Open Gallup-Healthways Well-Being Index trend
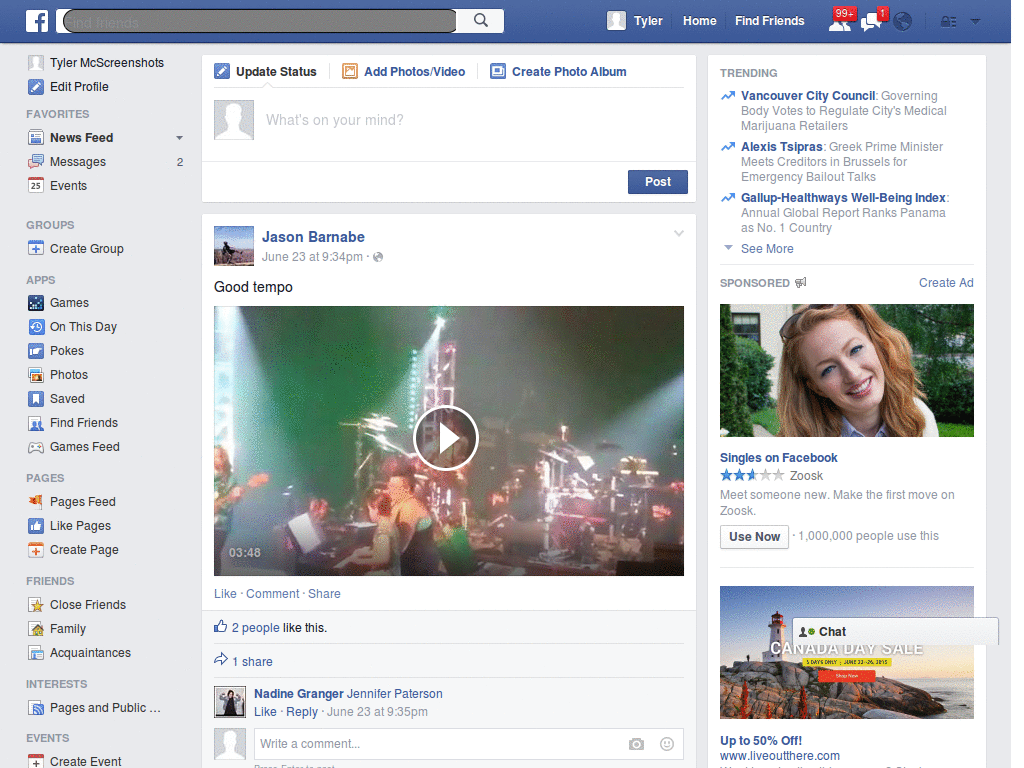Screen dimensions: 1024x768 click(843, 198)
